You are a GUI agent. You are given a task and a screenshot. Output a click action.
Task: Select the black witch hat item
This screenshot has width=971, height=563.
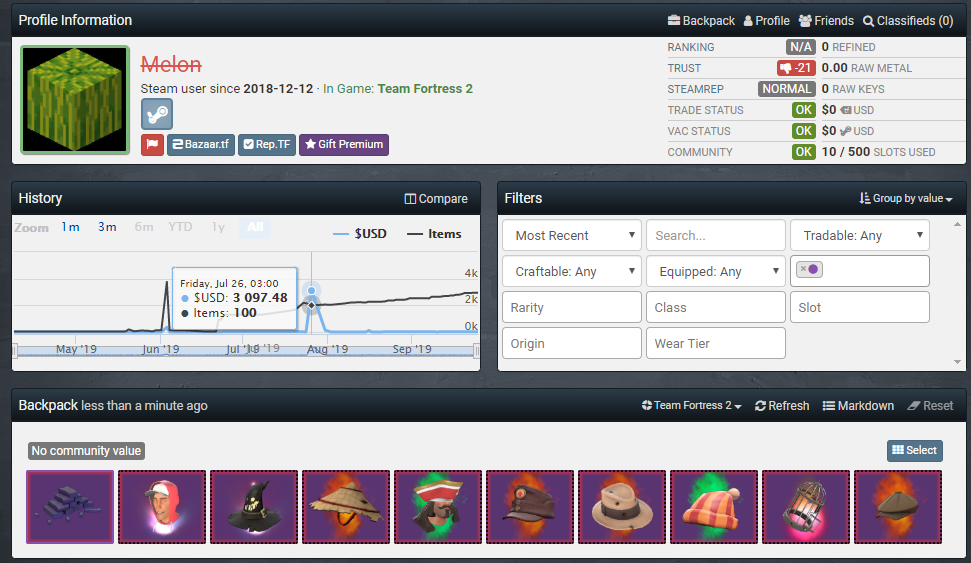[x=254, y=507]
